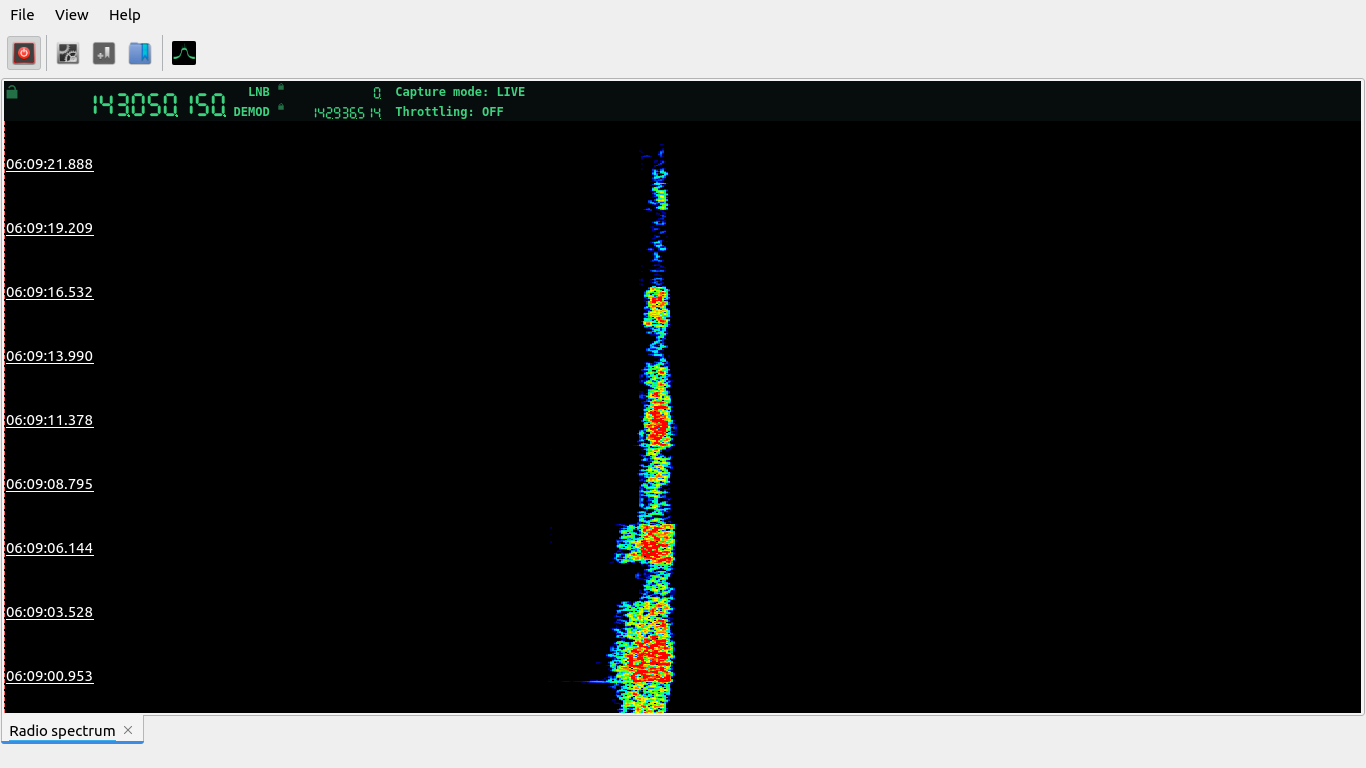The width and height of the screenshot is (1366, 768).
Task: Click the DEMOD label
Action: point(252,112)
